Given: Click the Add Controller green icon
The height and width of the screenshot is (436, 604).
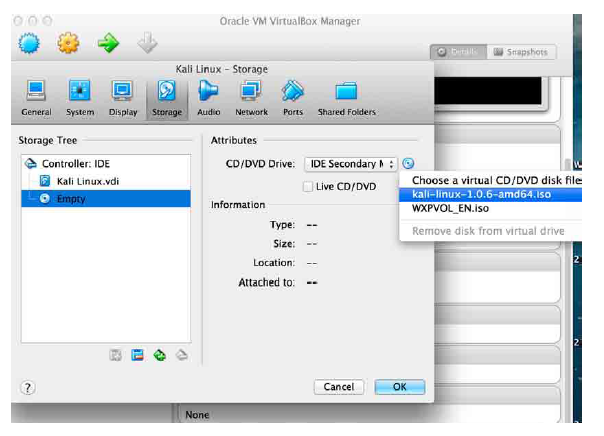Looking at the screenshot, I should point(160,355).
